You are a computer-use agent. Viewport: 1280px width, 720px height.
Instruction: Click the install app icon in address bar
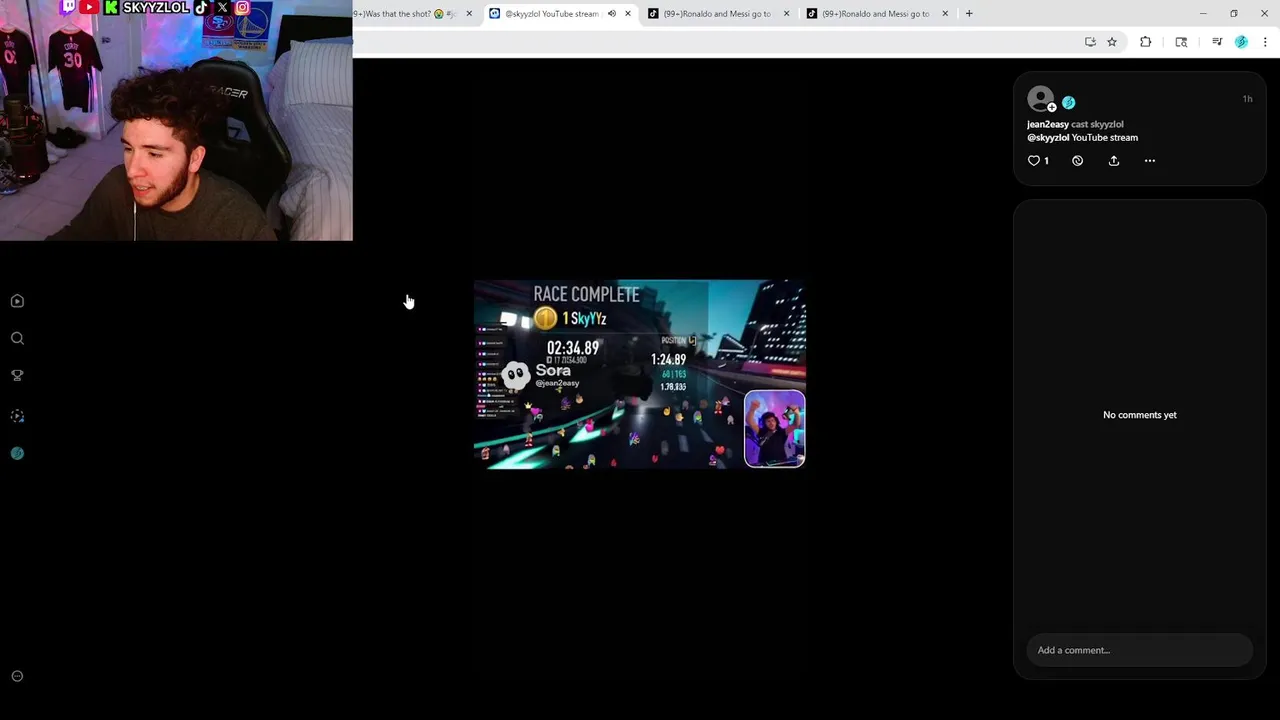[1090, 42]
